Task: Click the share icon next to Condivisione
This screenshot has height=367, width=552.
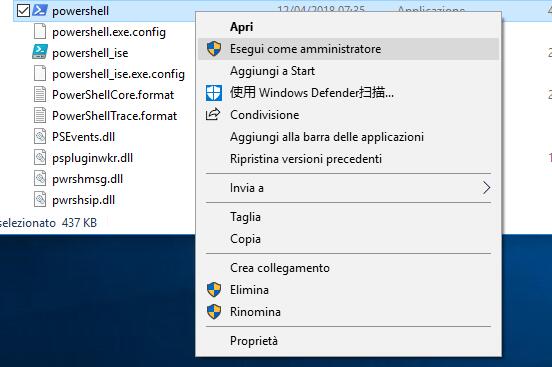Action: pyautogui.click(x=213, y=114)
